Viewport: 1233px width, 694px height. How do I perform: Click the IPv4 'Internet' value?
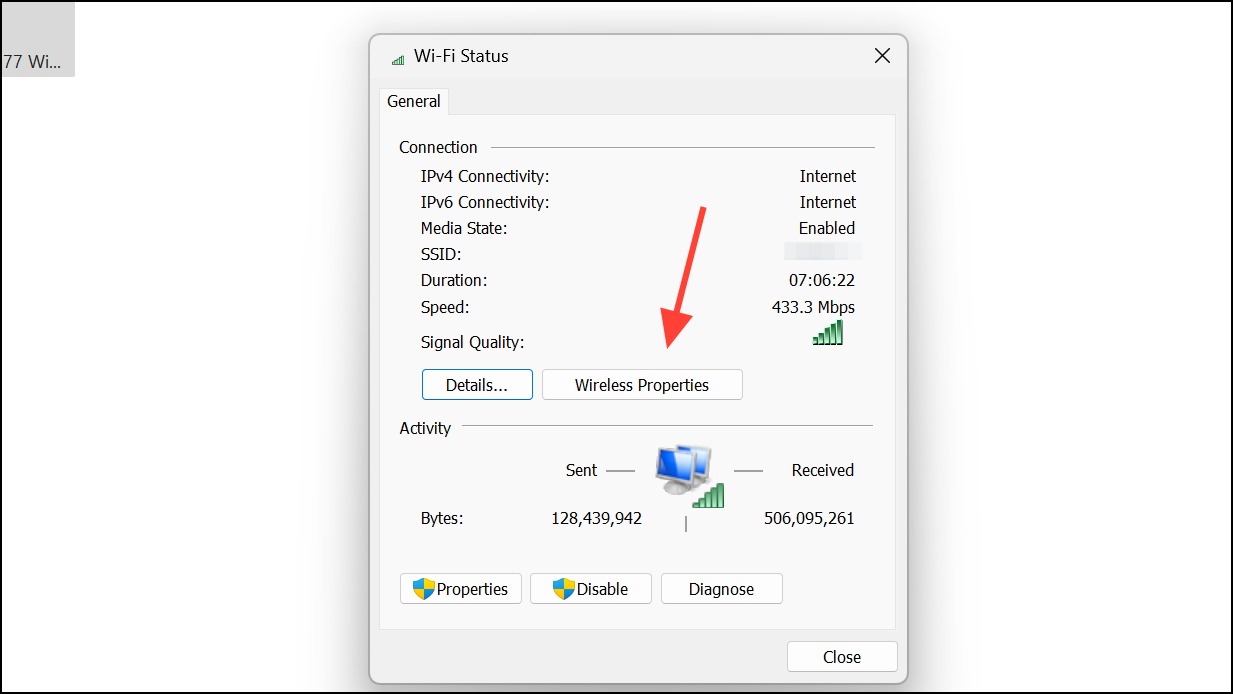click(828, 176)
